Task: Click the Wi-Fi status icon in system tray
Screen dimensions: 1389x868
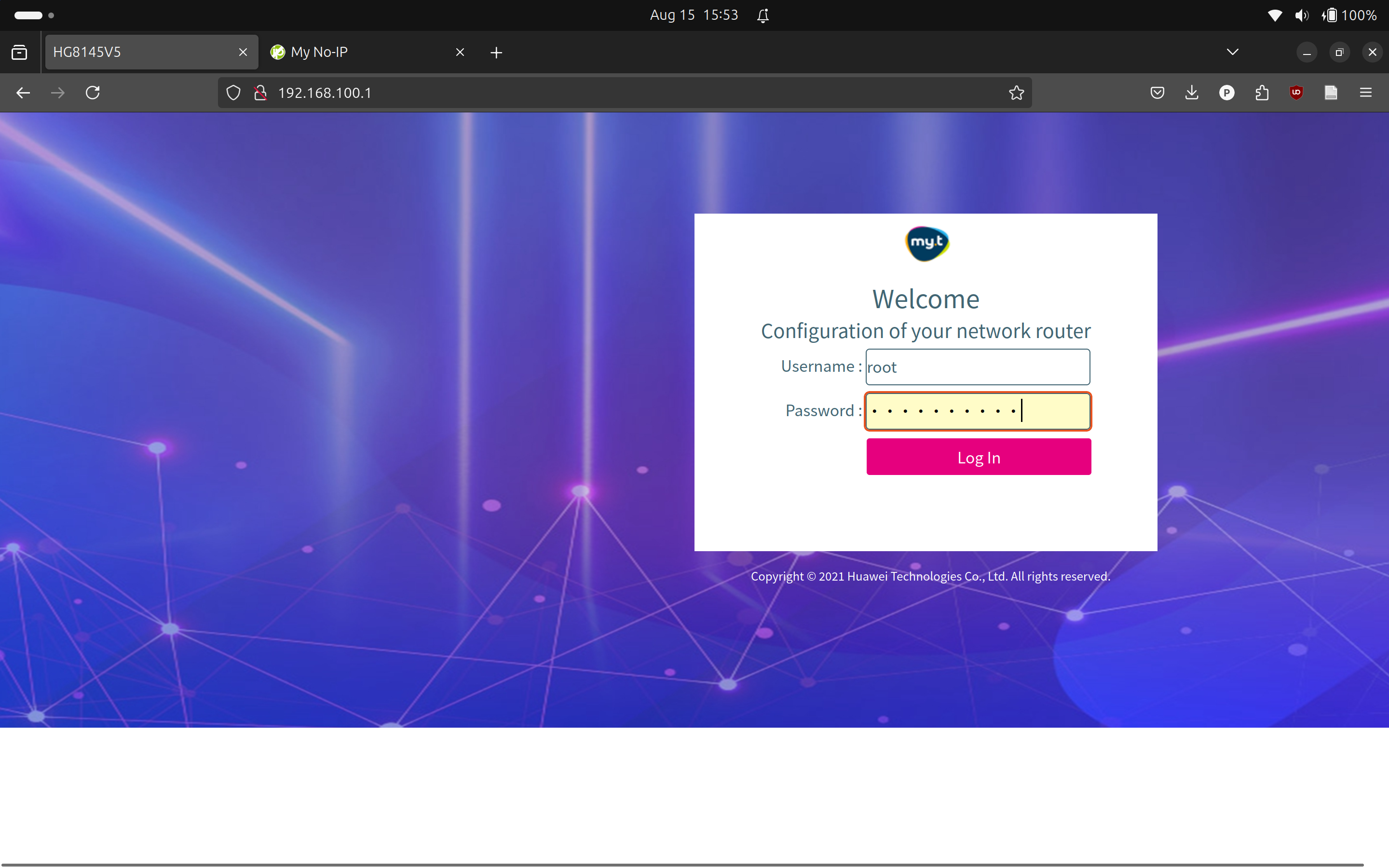Action: tap(1275, 15)
